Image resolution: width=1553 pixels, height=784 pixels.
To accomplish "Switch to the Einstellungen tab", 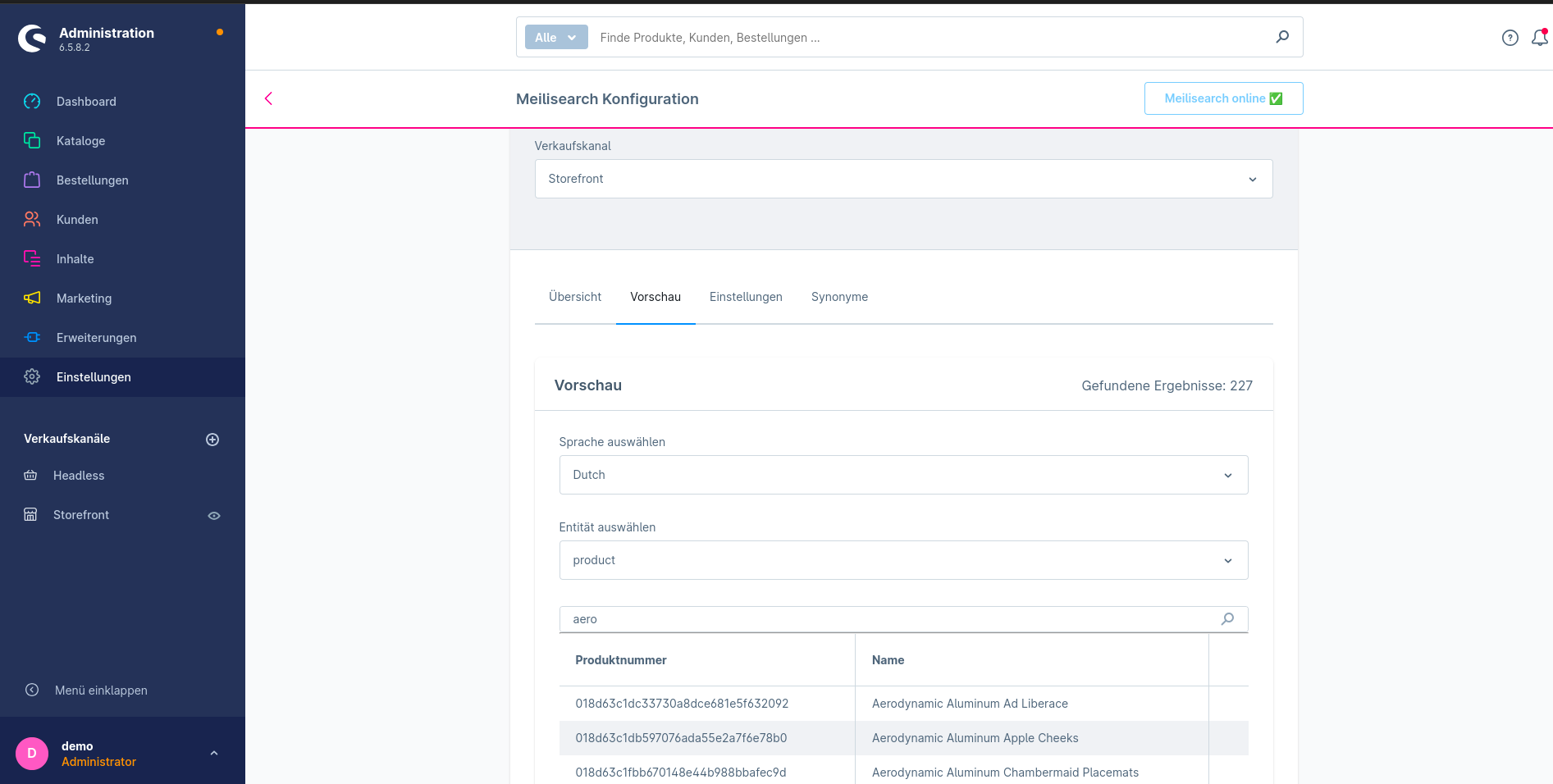I will tap(746, 297).
